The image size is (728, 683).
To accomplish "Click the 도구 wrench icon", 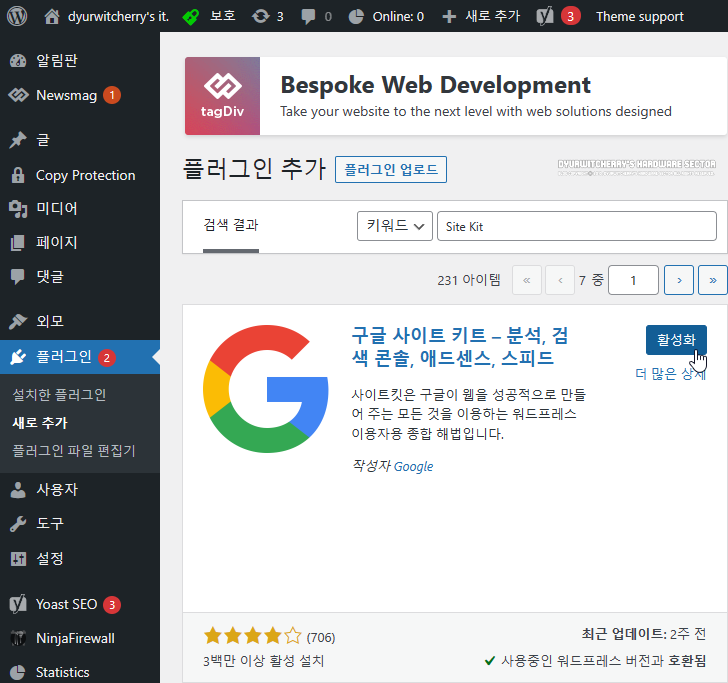I will pos(18,524).
